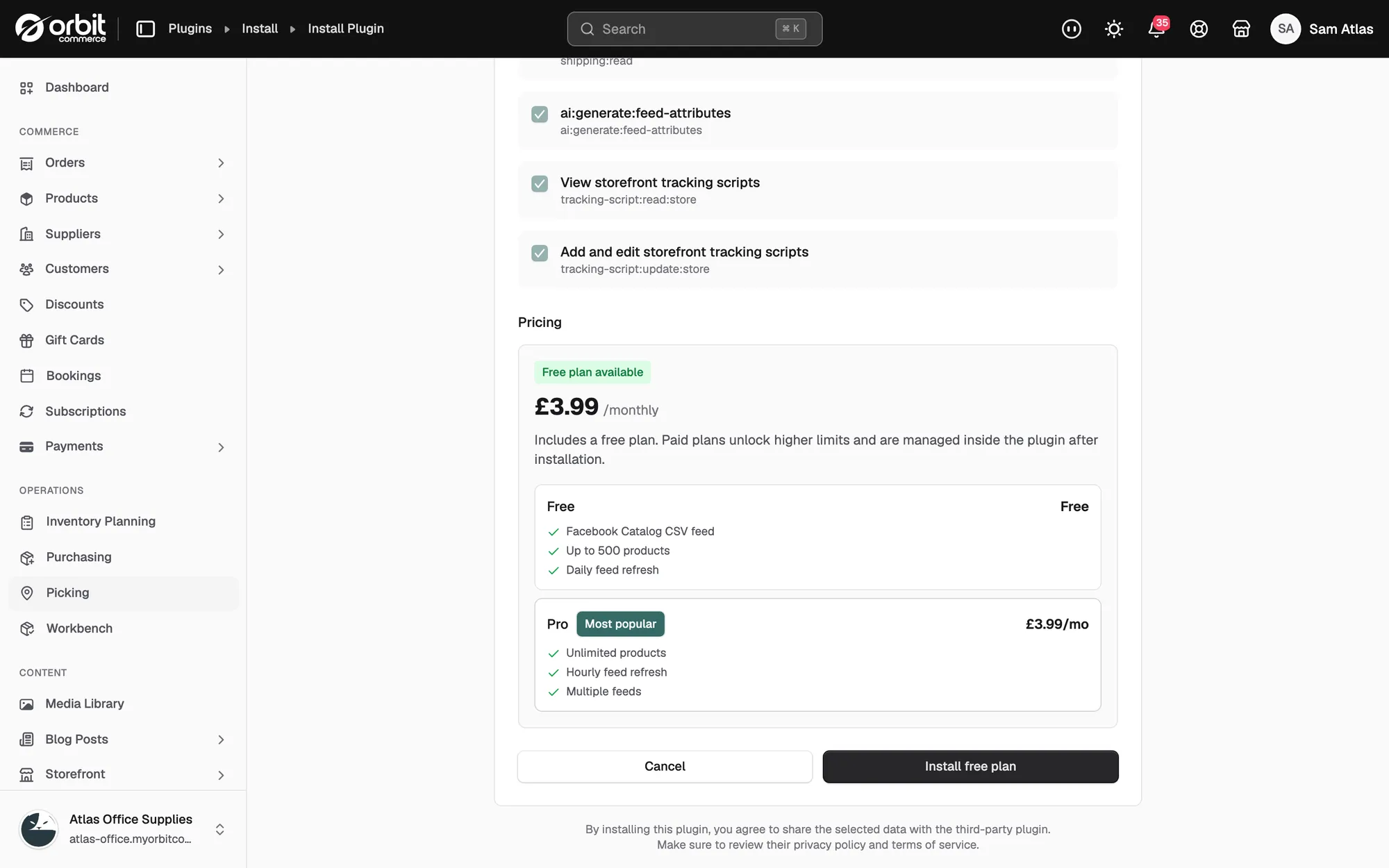The height and width of the screenshot is (868, 1389).
Task: Expand the Payments submenu chevron
Action: point(221,447)
